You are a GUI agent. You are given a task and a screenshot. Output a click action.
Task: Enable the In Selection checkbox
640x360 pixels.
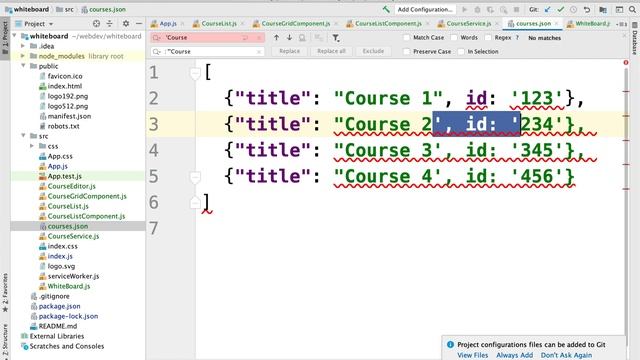coord(461,51)
